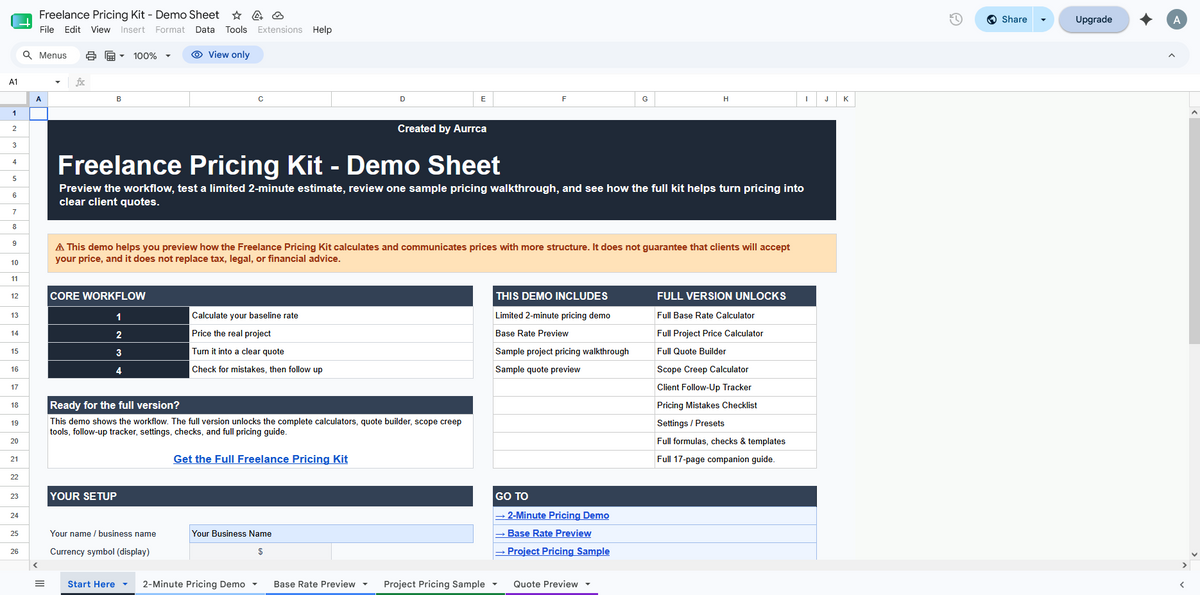1200x595 pixels.
Task: Click the Your Business Name cell
Action: tap(331, 534)
